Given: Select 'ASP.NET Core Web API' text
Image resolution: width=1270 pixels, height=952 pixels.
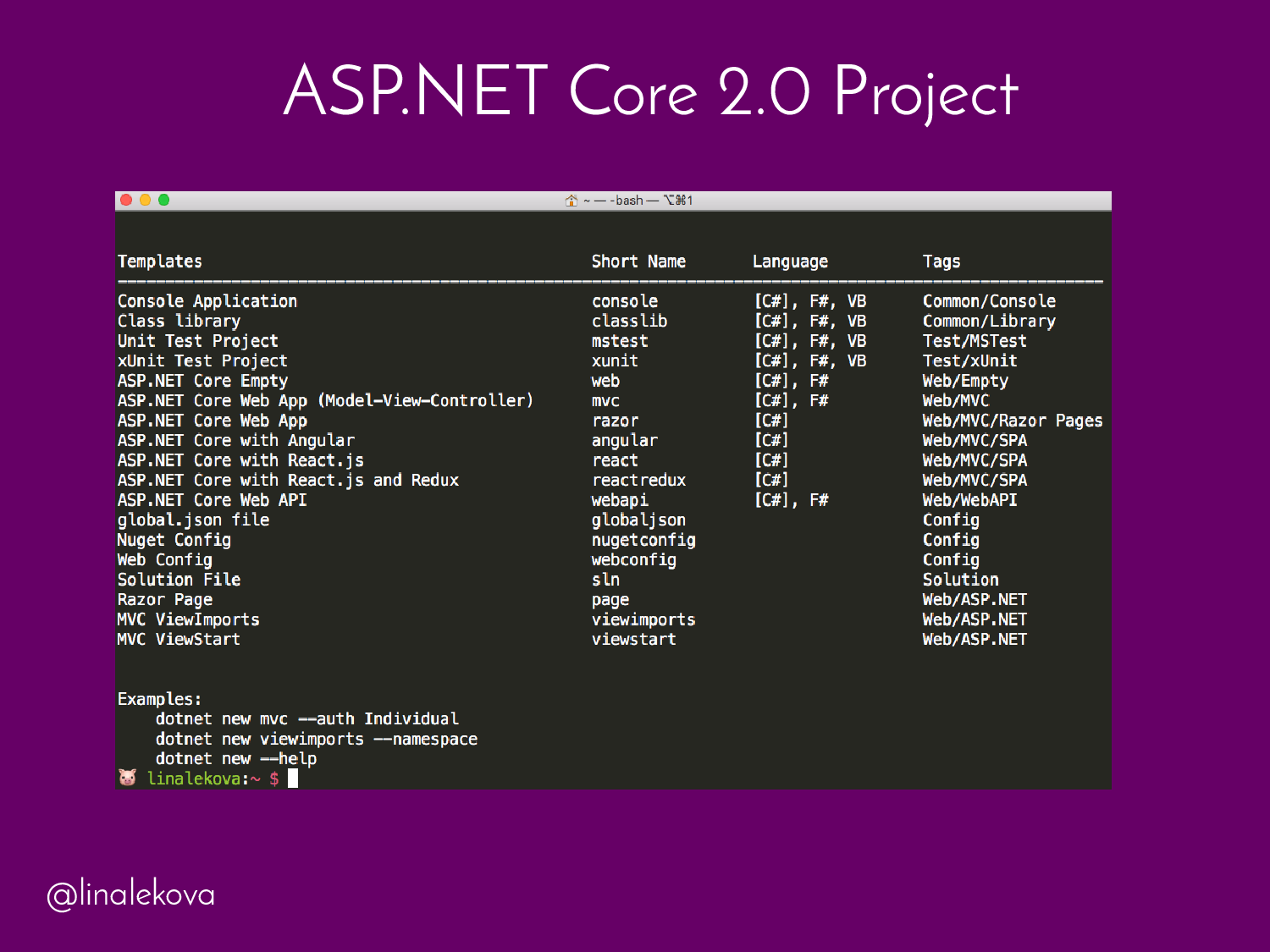Looking at the screenshot, I should [212, 500].
